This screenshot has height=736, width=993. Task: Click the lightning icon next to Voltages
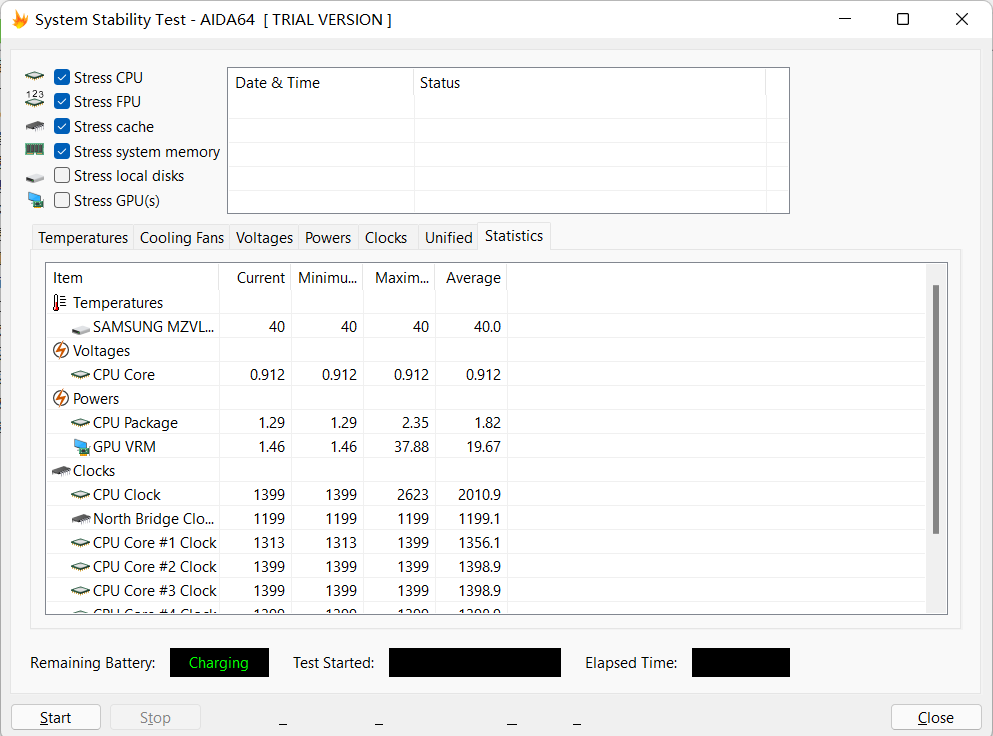[60, 351]
